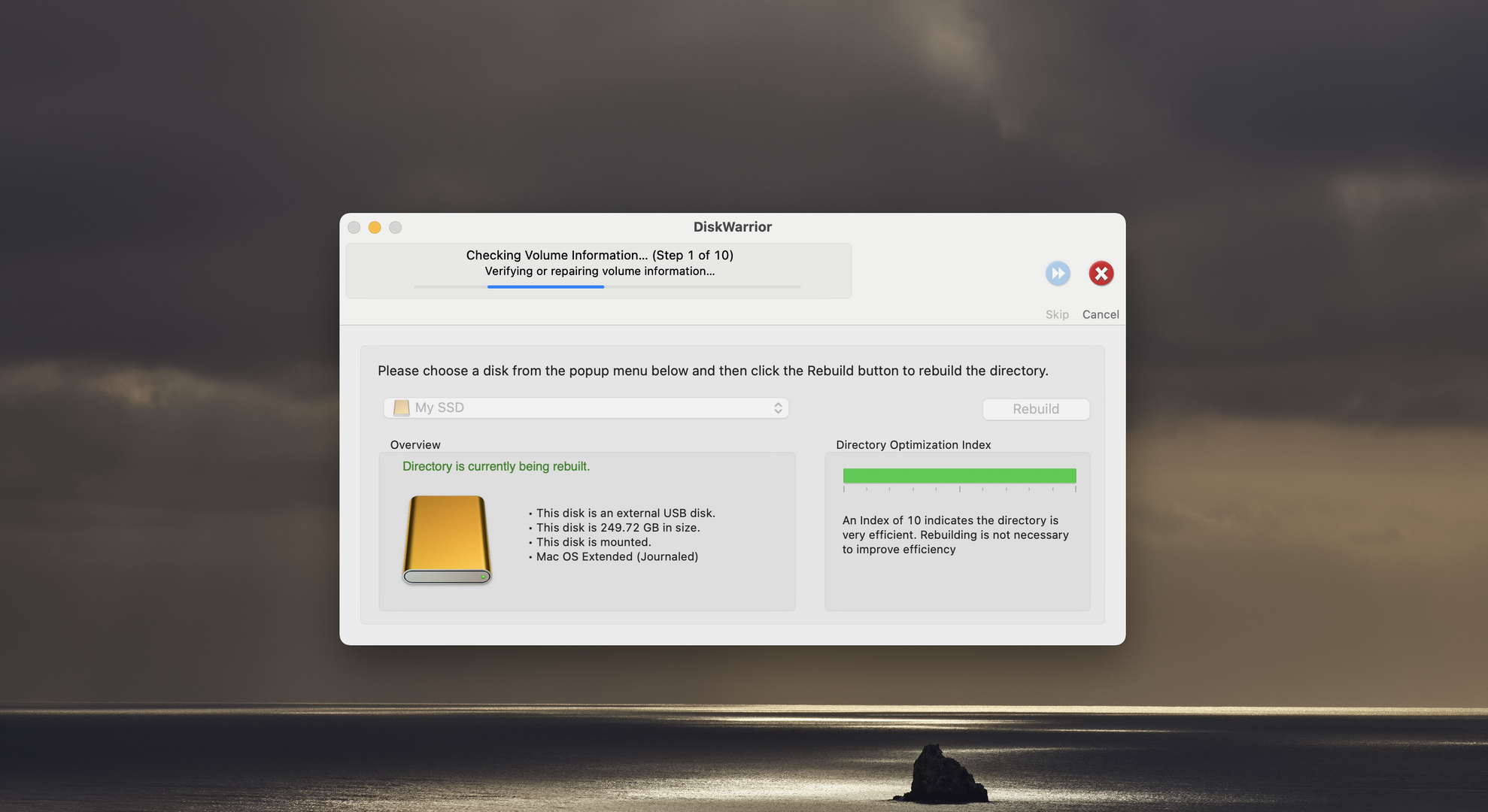1488x812 pixels.
Task: Open the My SSD disk popup menu
Action: (586, 408)
